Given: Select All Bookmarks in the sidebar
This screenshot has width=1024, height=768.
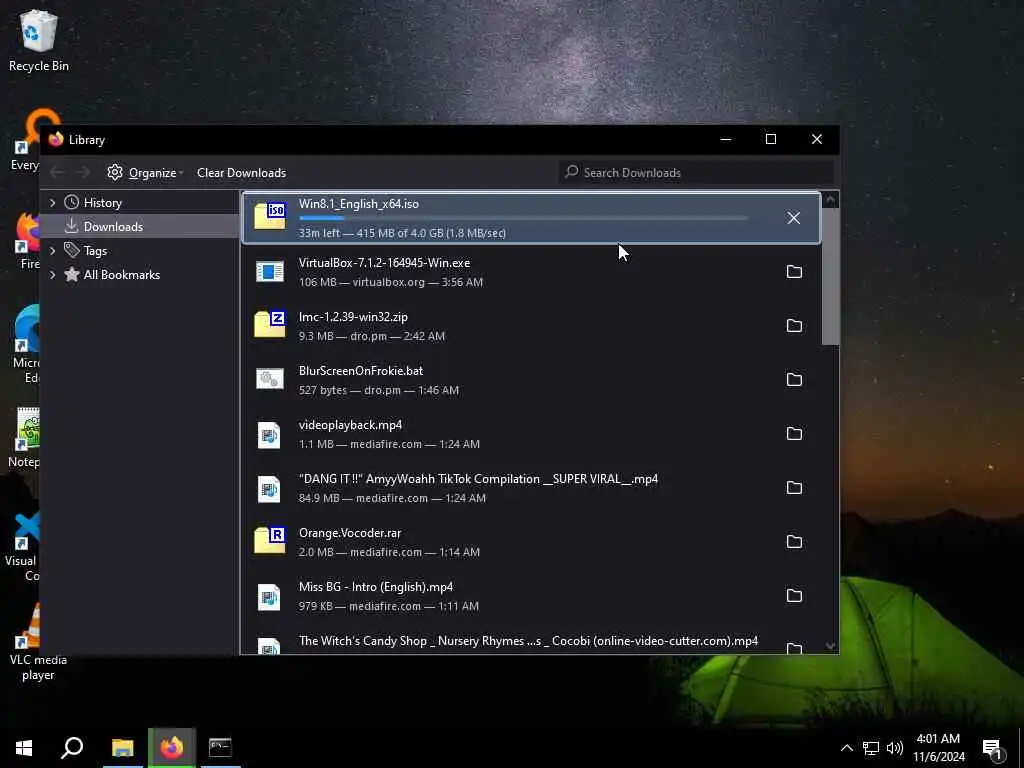Looking at the screenshot, I should tap(121, 275).
